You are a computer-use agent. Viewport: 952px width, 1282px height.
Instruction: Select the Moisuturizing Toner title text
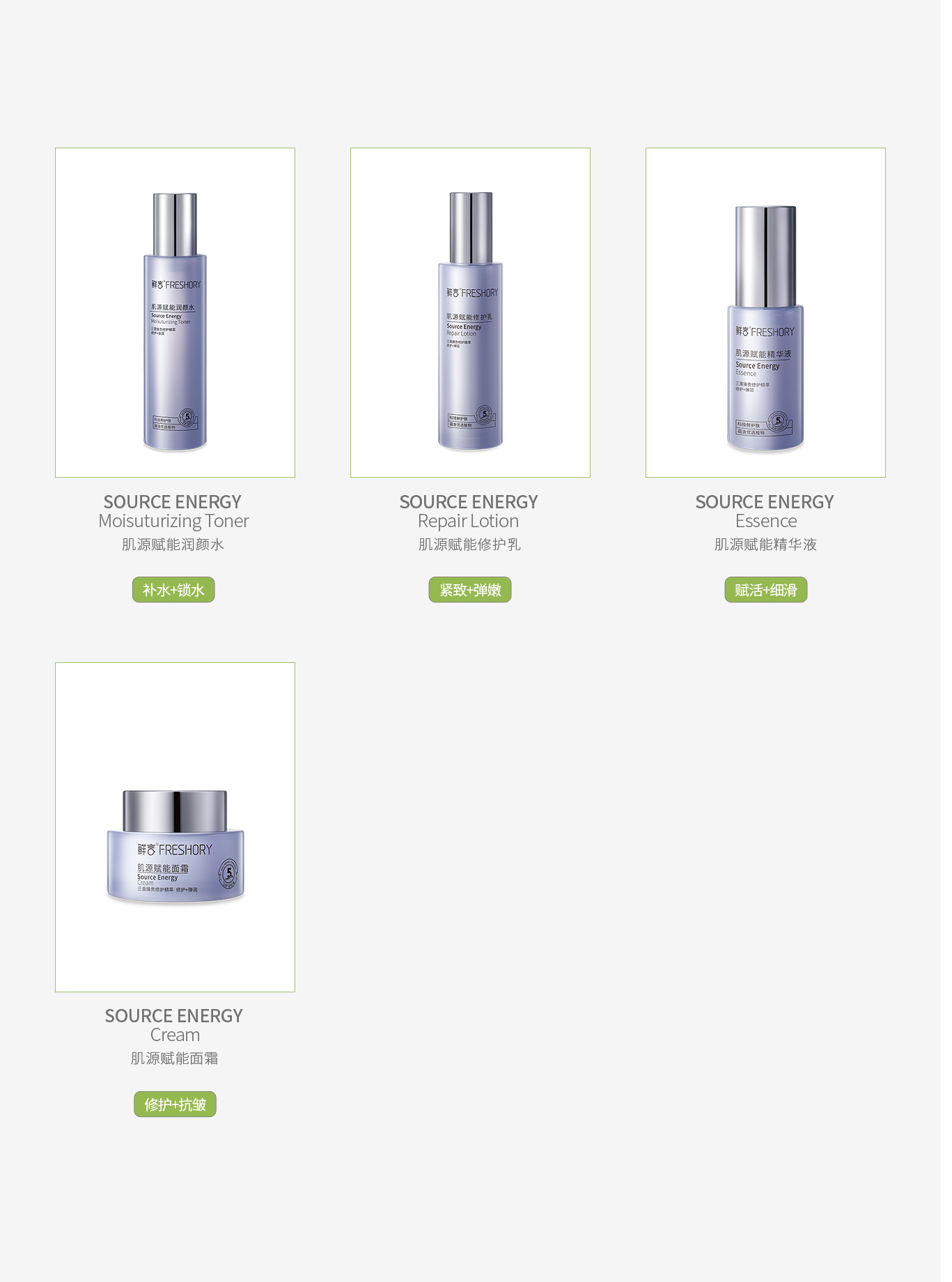coord(173,522)
